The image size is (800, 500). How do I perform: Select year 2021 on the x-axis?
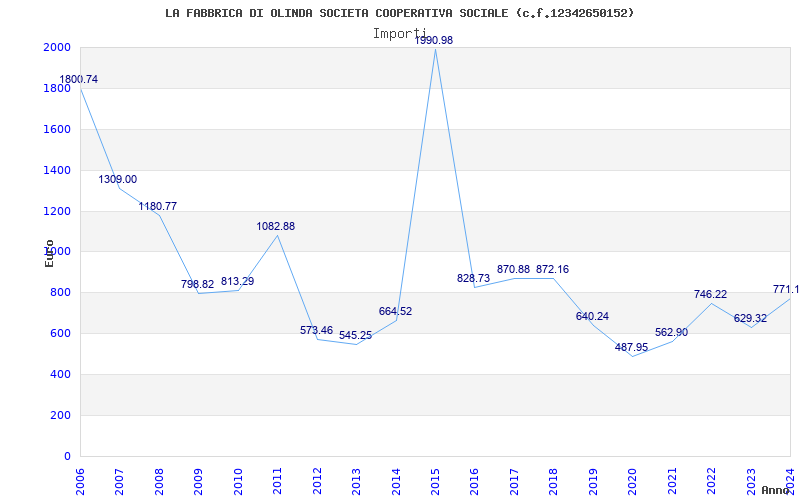(672, 482)
